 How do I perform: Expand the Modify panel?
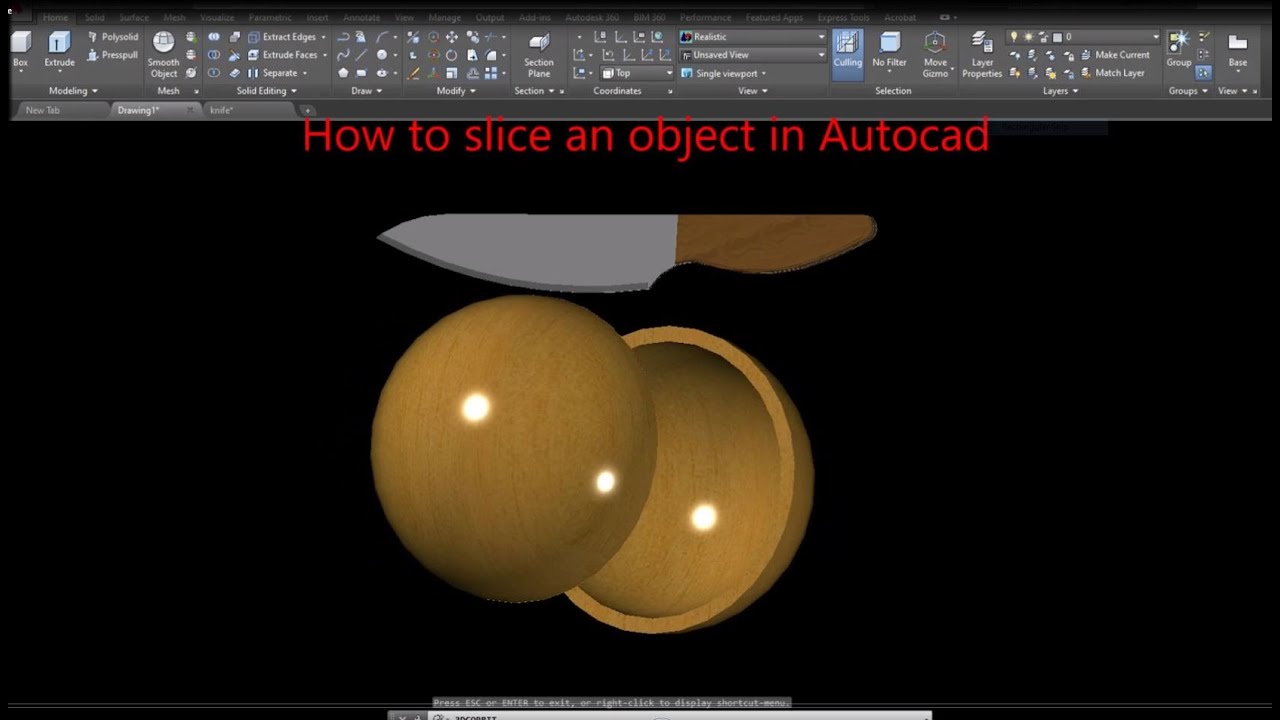[455, 91]
